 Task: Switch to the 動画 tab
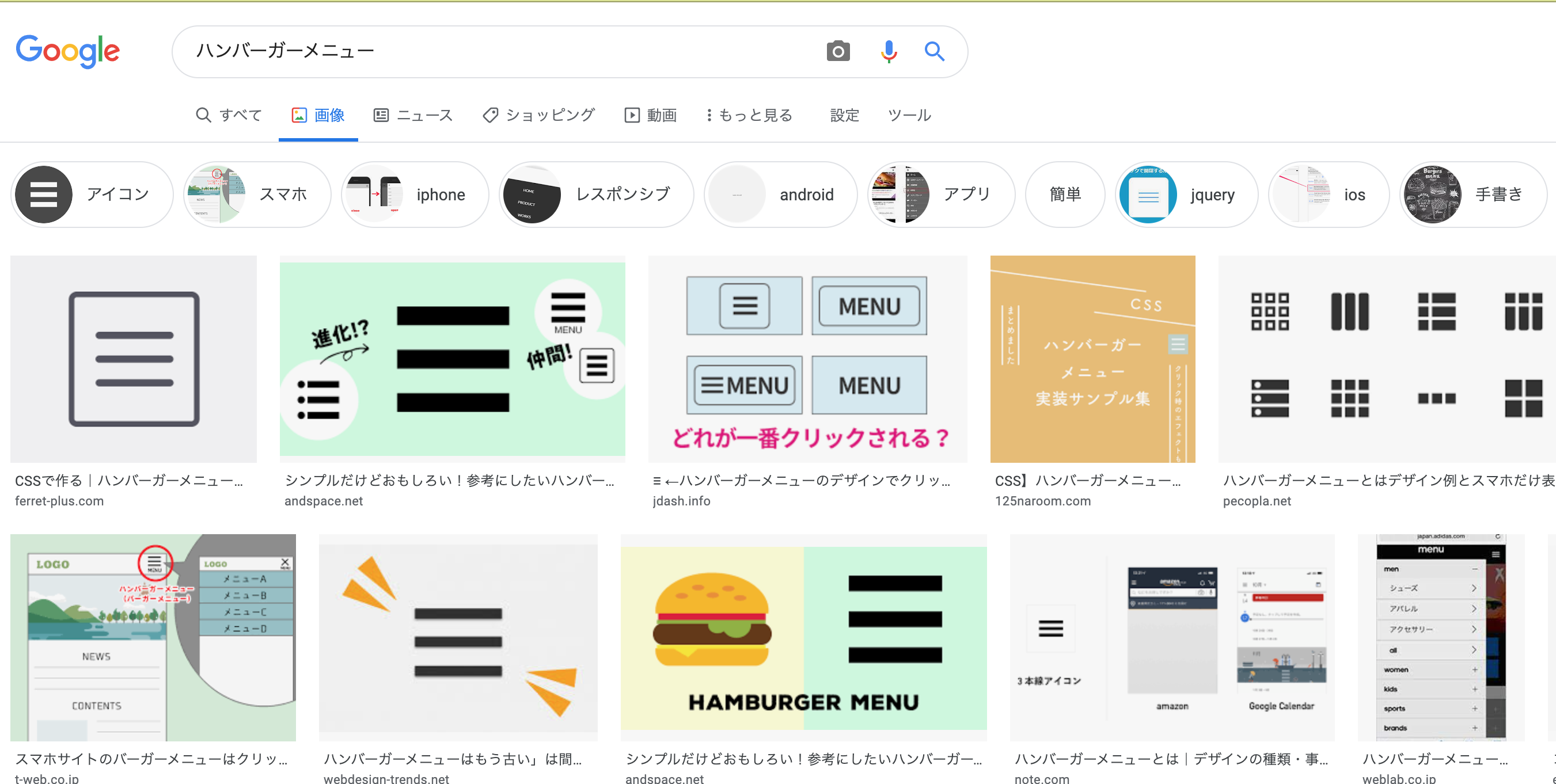651,115
